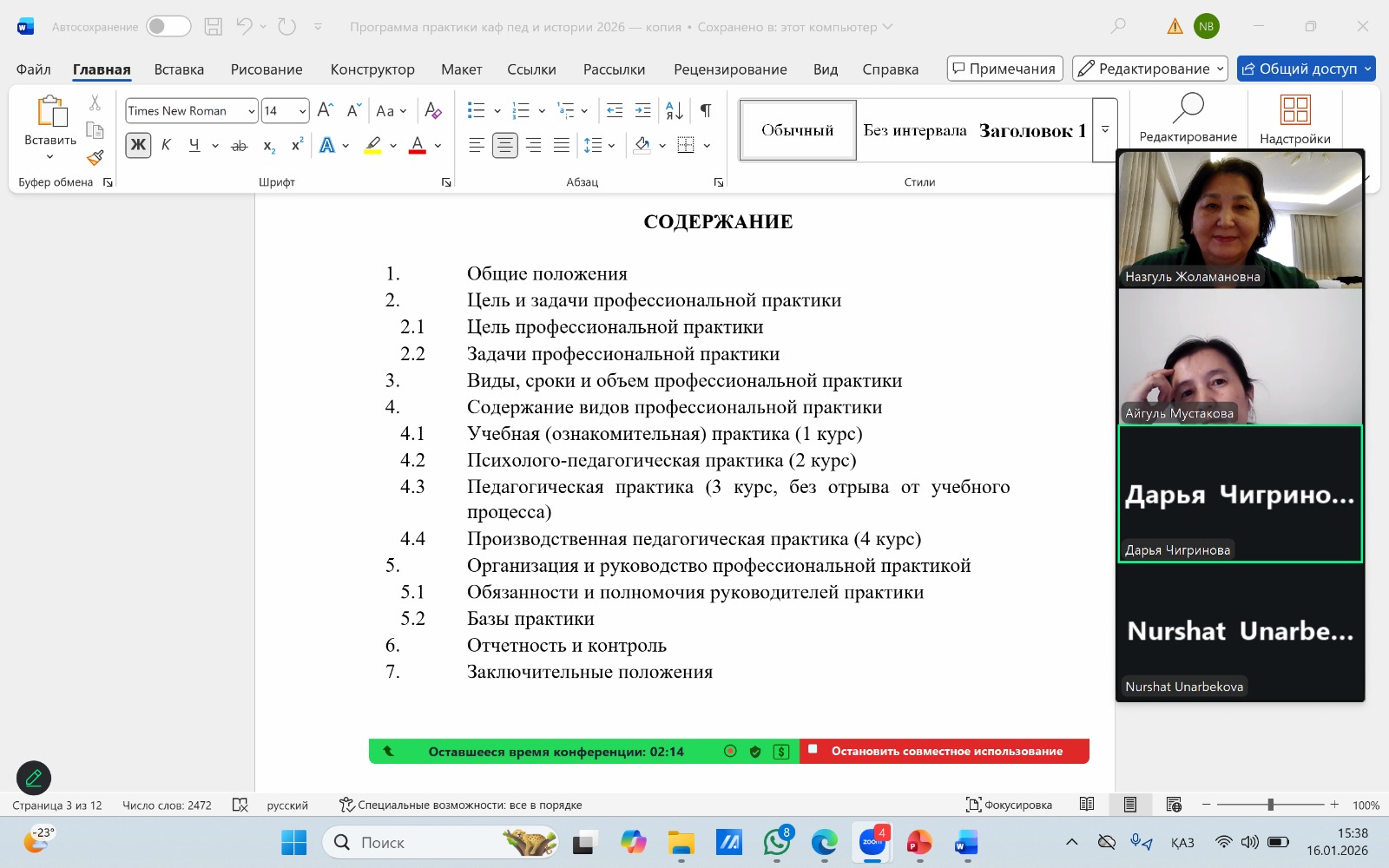Show paragraph marks with pilcrow icon
The image size is (1389, 868).
(x=706, y=110)
